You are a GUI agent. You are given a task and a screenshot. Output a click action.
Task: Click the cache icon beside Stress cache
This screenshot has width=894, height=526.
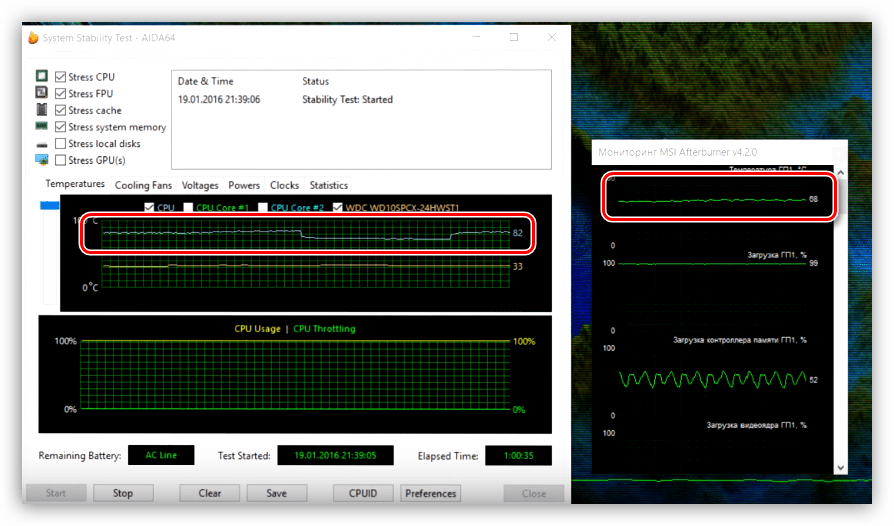tap(42, 110)
